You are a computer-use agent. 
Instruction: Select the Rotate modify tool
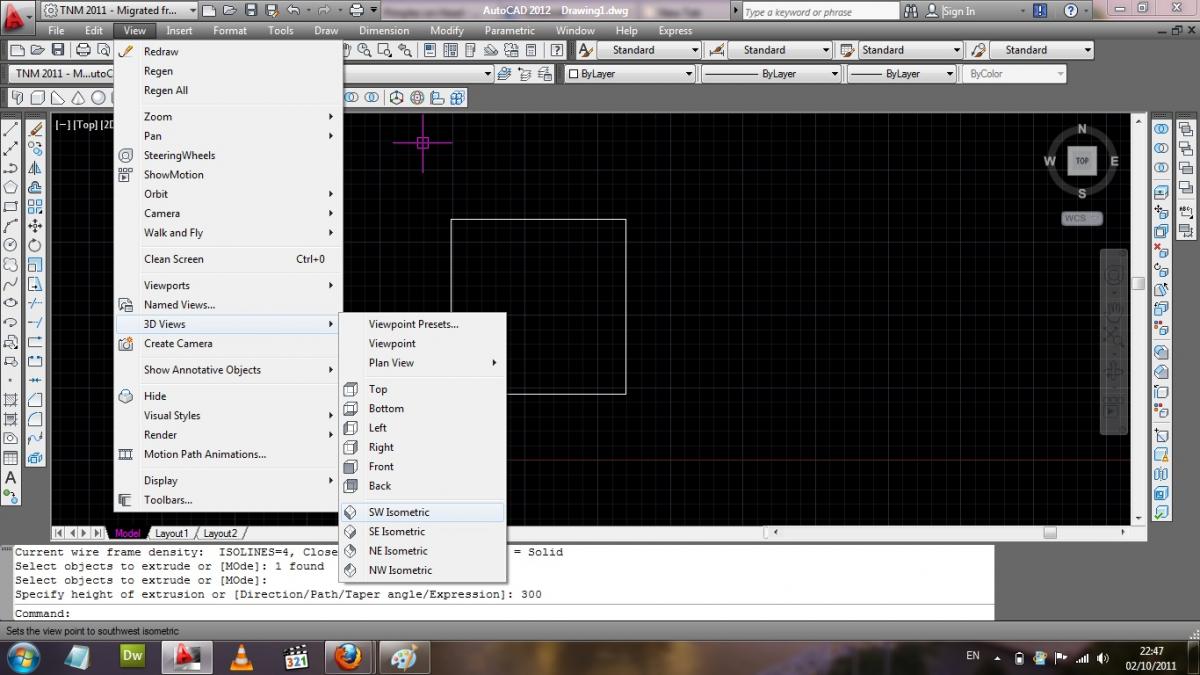pyautogui.click(x=35, y=245)
